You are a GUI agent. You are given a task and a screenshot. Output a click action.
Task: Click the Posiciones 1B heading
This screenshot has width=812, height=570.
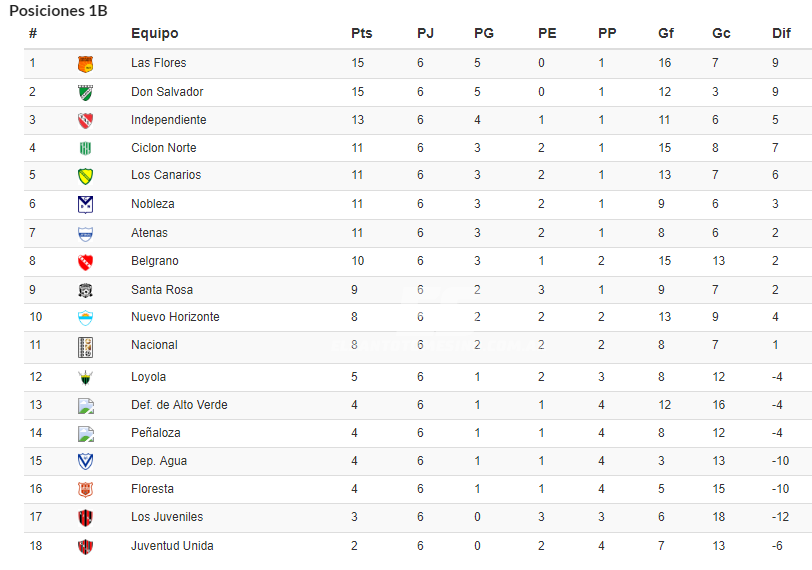[x=59, y=10]
